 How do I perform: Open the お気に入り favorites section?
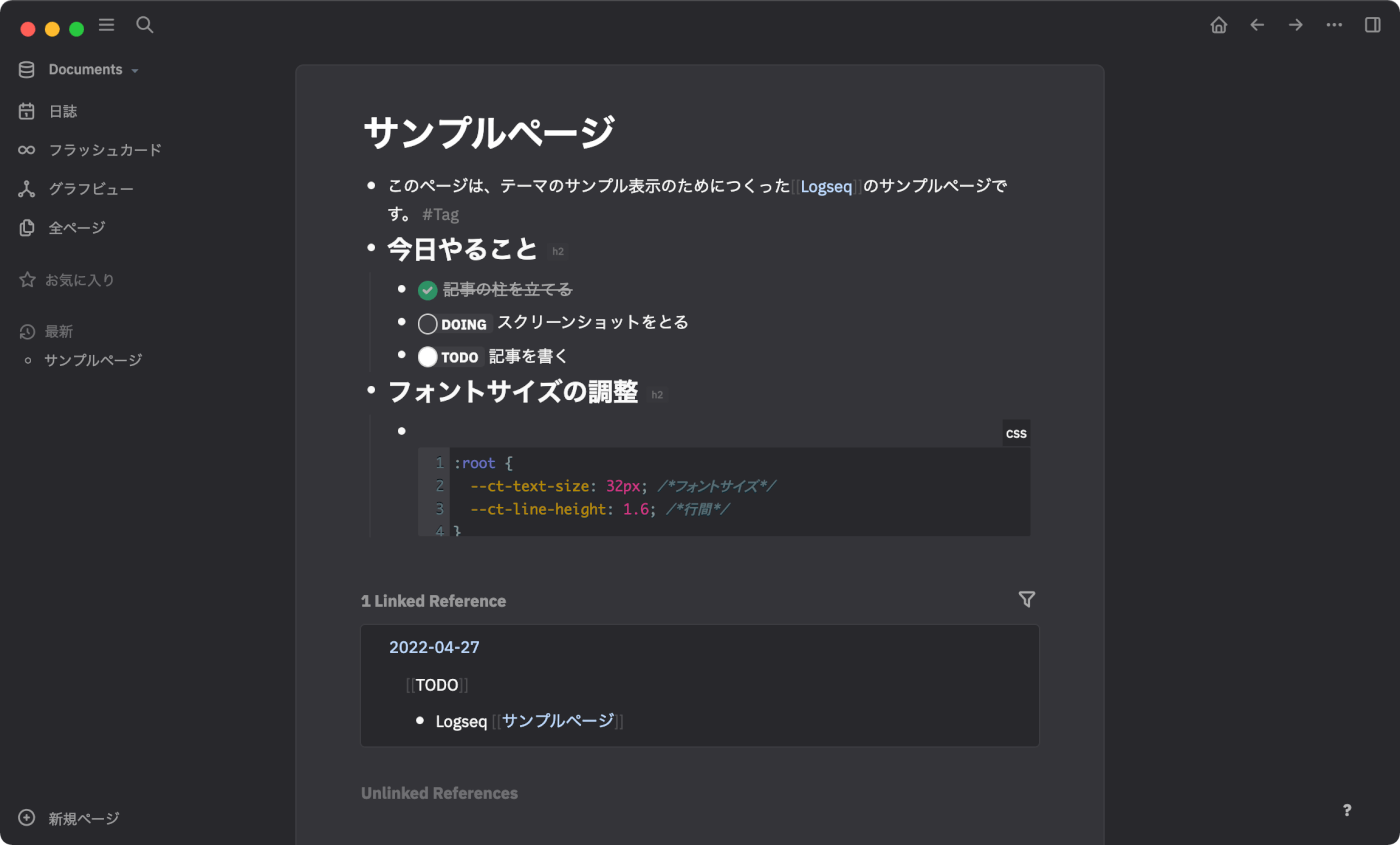point(80,279)
